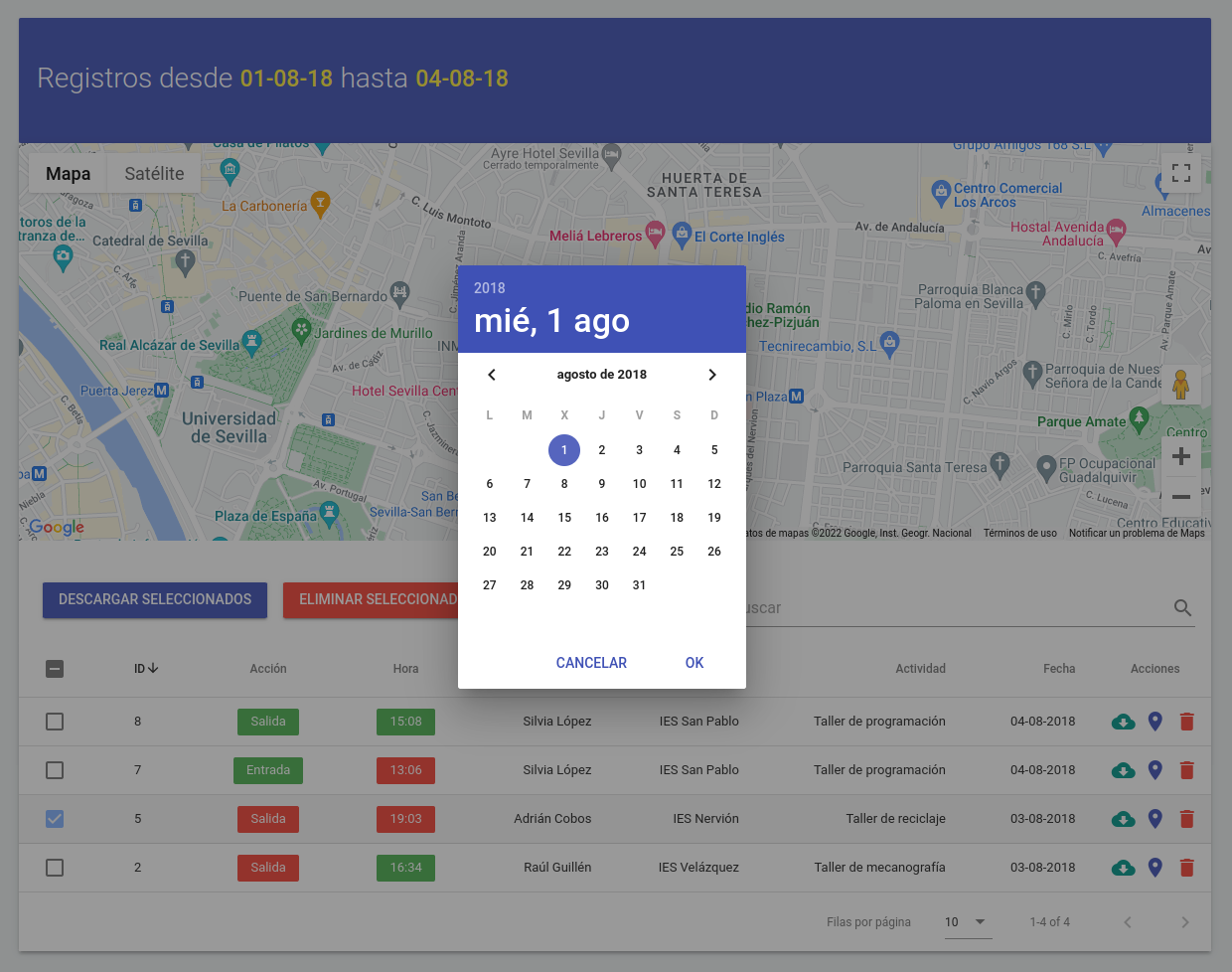This screenshot has height=972, width=1232.
Task: Click end date 04-08-18 in header
Action: [462, 79]
